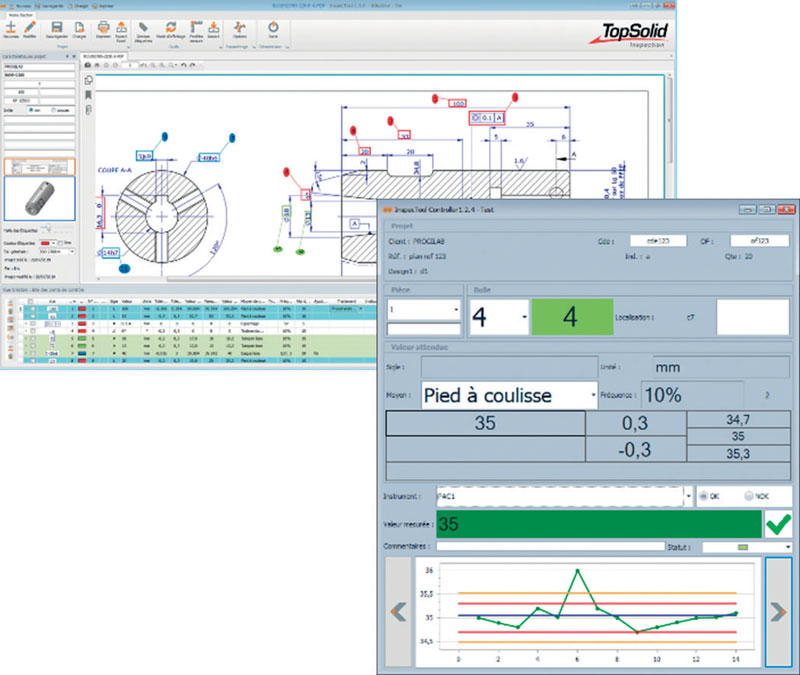Click the bottom trash icon left of table
This screenshot has width=800, height=675.
tap(10, 354)
